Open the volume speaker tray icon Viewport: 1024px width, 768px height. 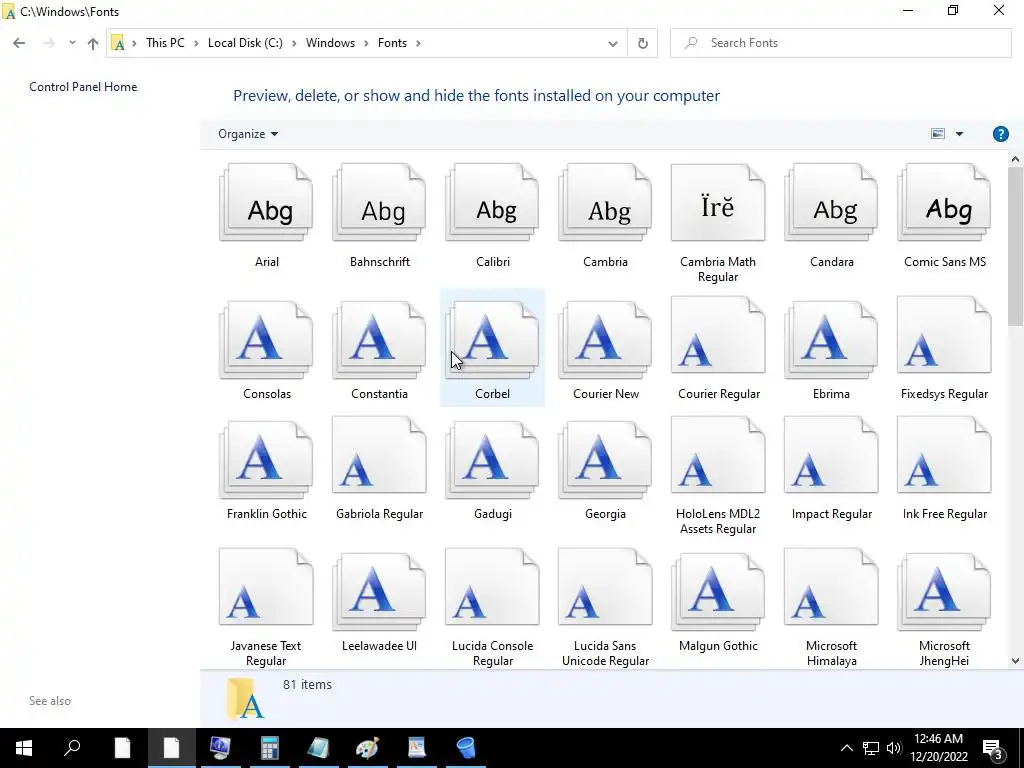point(894,748)
